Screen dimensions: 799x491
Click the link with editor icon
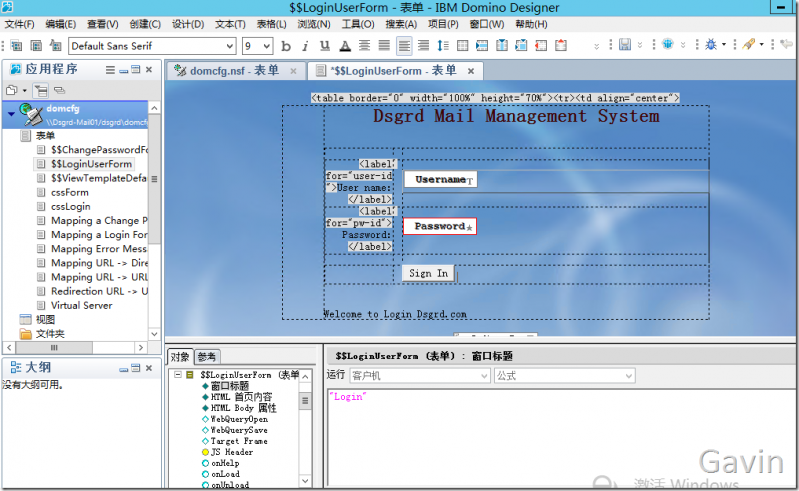60,91
